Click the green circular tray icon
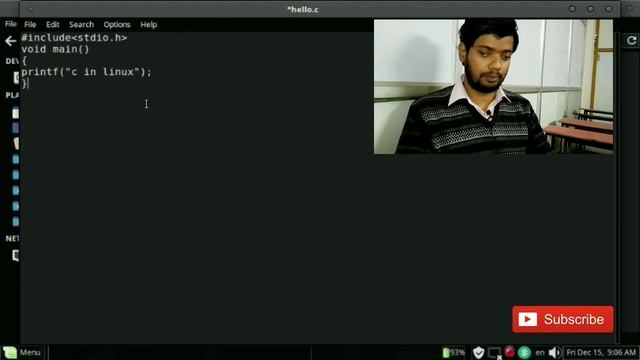Image resolution: width=640 pixels, height=360 pixels. (524, 352)
